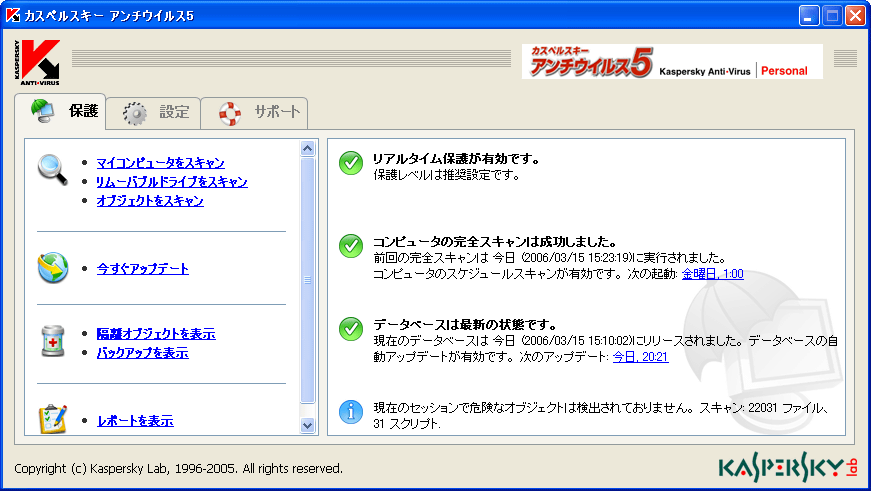The width and height of the screenshot is (871, 491).
Task: Click the globe update icon
Action: point(53,268)
